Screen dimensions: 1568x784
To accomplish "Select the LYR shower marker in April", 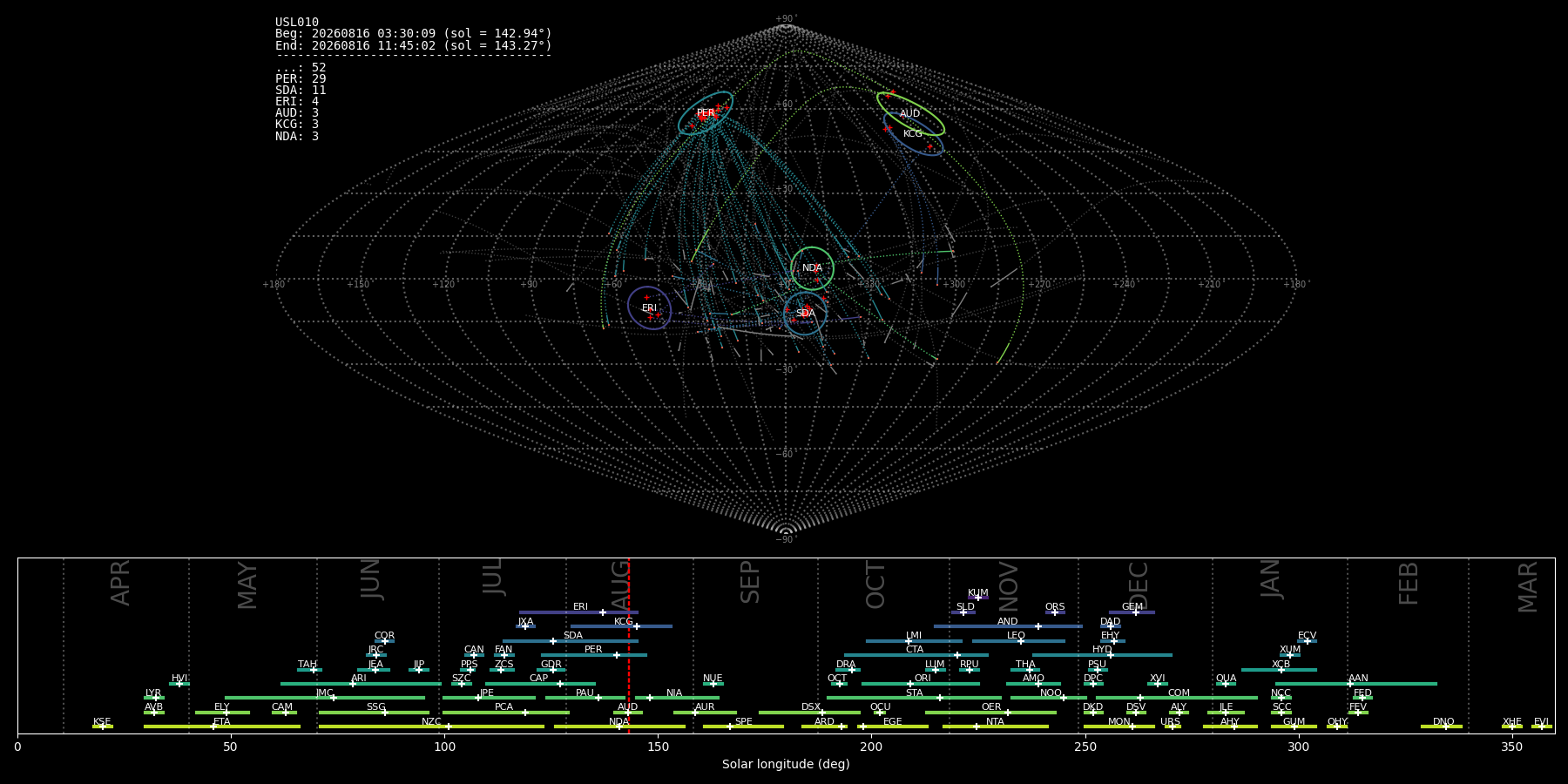I will click(156, 698).
